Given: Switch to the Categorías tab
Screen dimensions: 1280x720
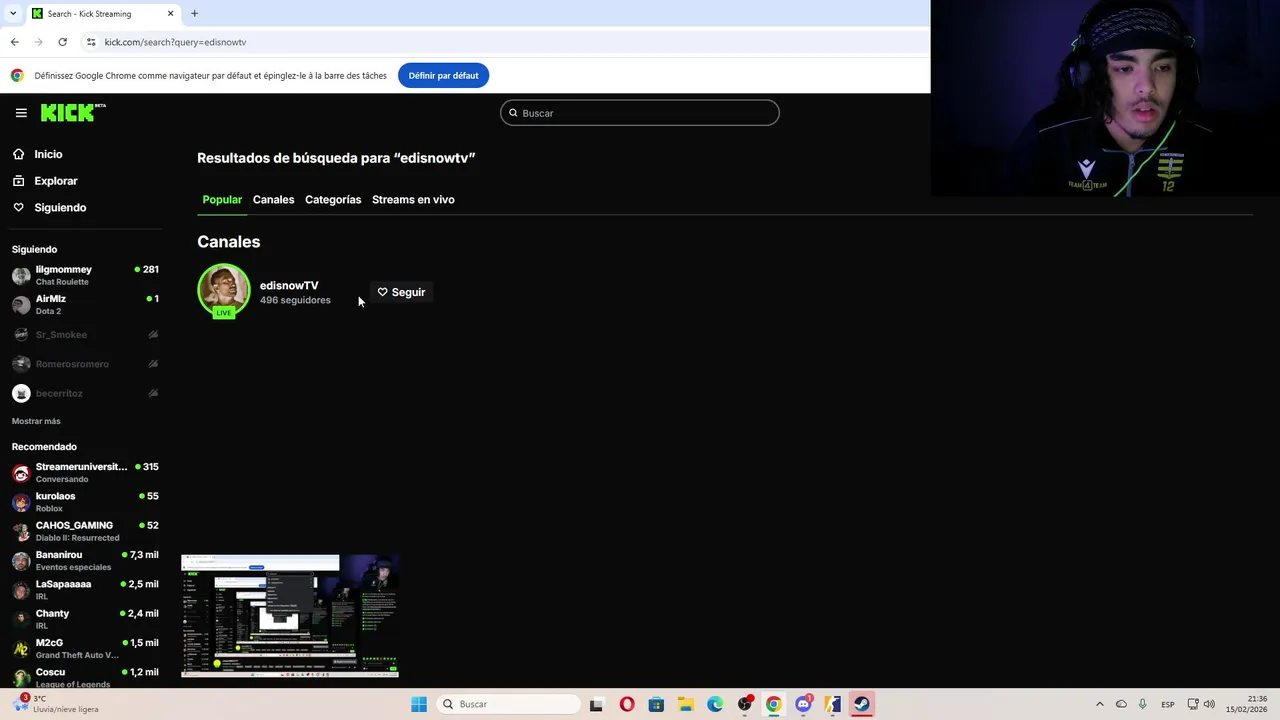Looking at the screenshot, I should click(333, 199).
